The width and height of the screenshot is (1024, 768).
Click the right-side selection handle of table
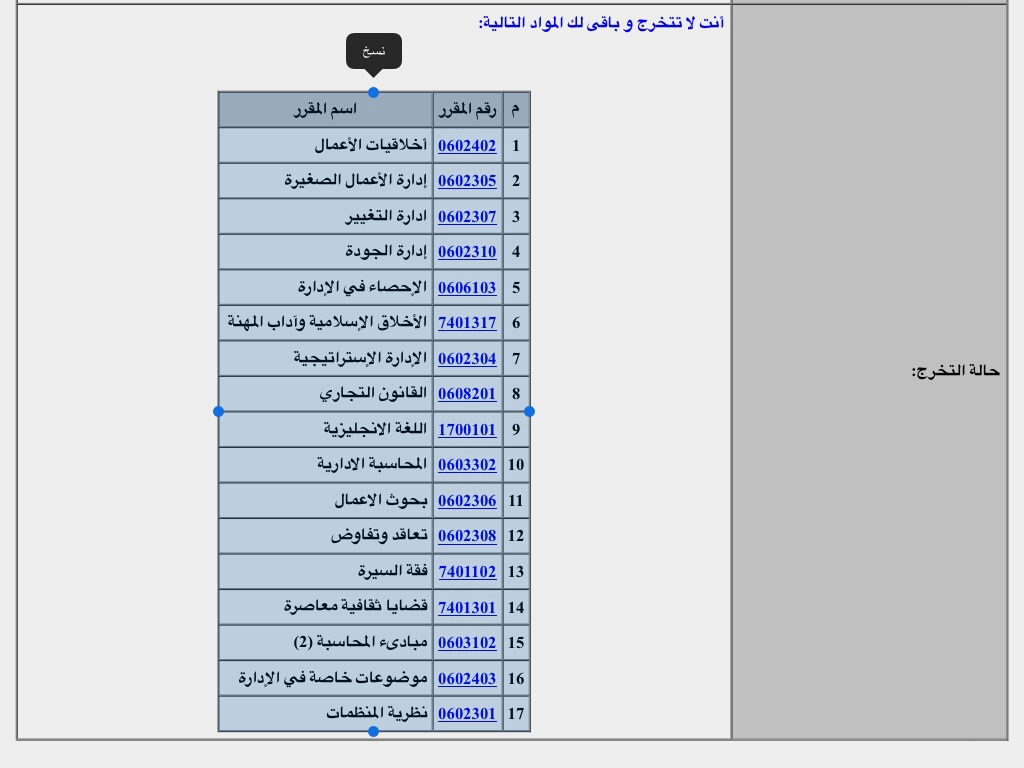[x=529, y=411]
